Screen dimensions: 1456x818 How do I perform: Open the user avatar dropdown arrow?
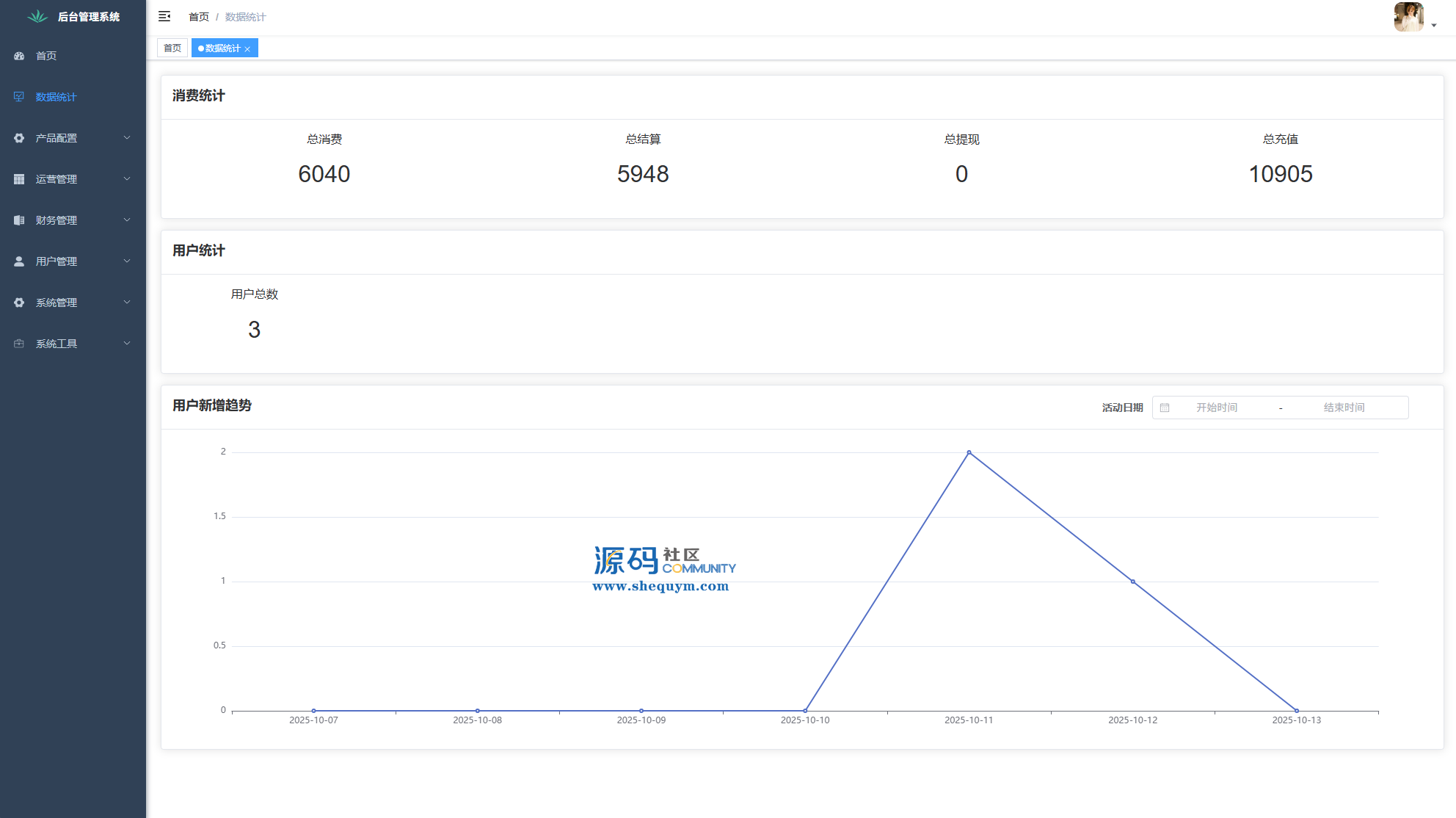pos(1433,26)
